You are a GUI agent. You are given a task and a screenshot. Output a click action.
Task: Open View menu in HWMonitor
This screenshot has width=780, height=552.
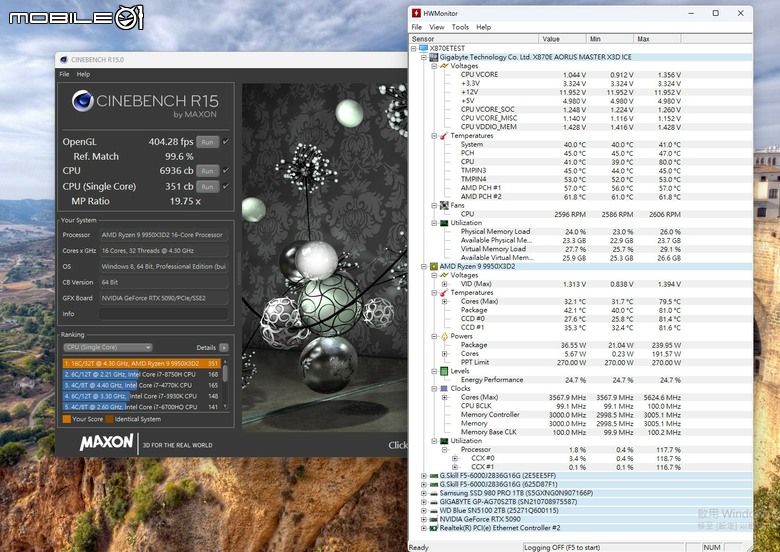(x=436, y=27)
